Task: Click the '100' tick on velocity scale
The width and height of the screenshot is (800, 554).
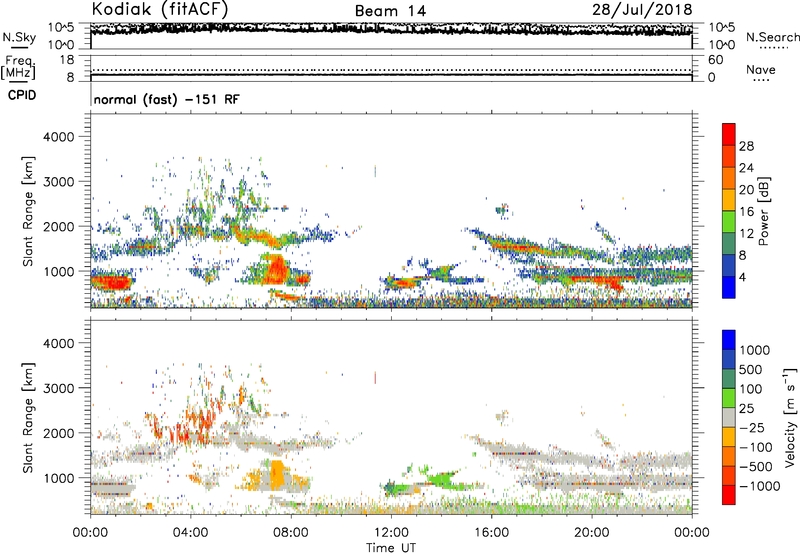Action: (x=751, y=389)
